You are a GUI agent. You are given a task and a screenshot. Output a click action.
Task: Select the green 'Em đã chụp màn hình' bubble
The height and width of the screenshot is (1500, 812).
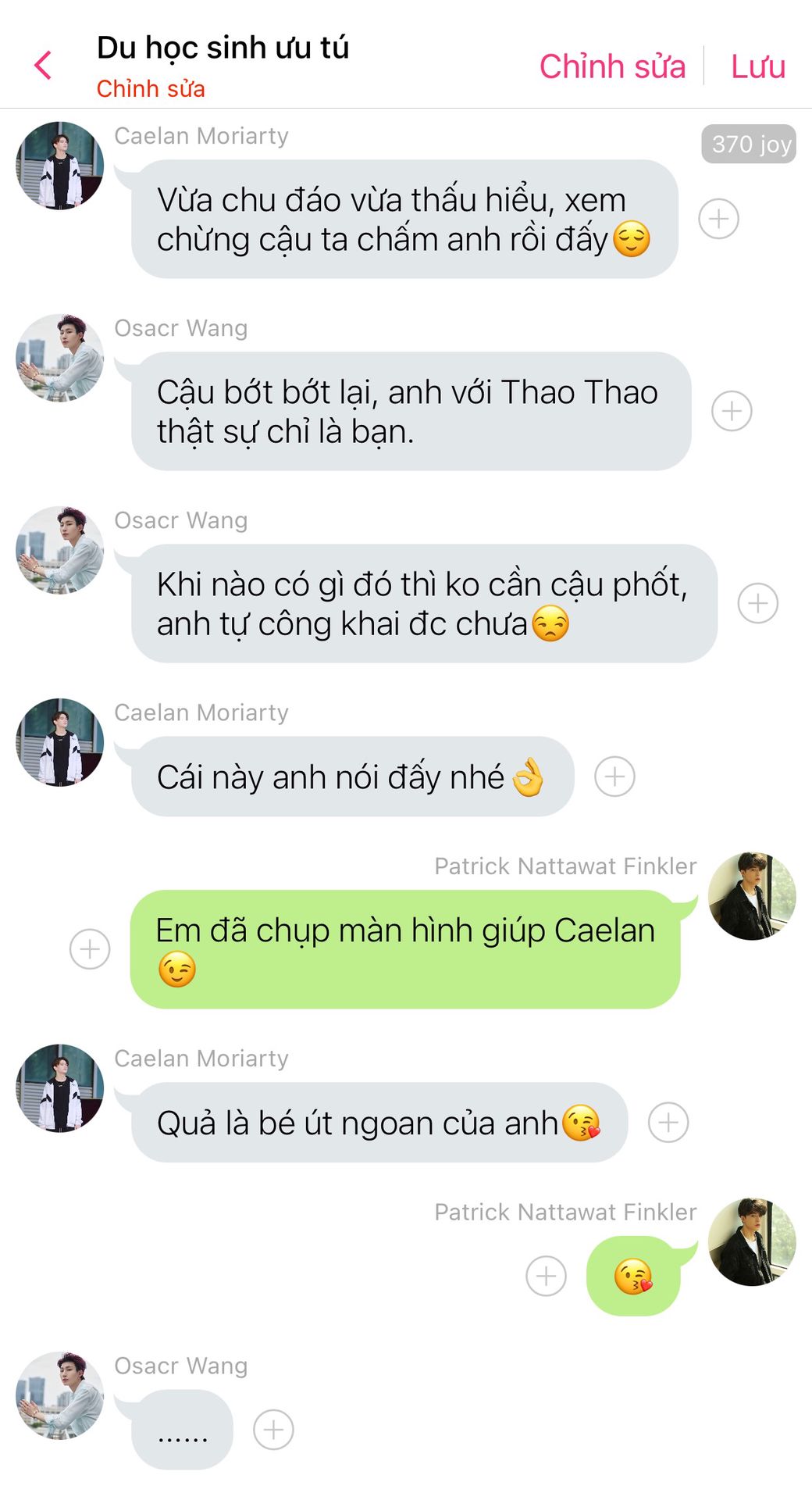[405, 949]
